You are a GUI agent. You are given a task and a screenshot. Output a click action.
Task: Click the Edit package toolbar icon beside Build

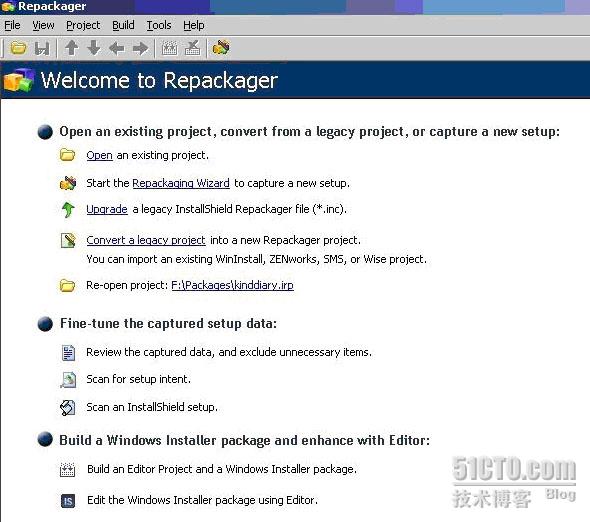193,48
